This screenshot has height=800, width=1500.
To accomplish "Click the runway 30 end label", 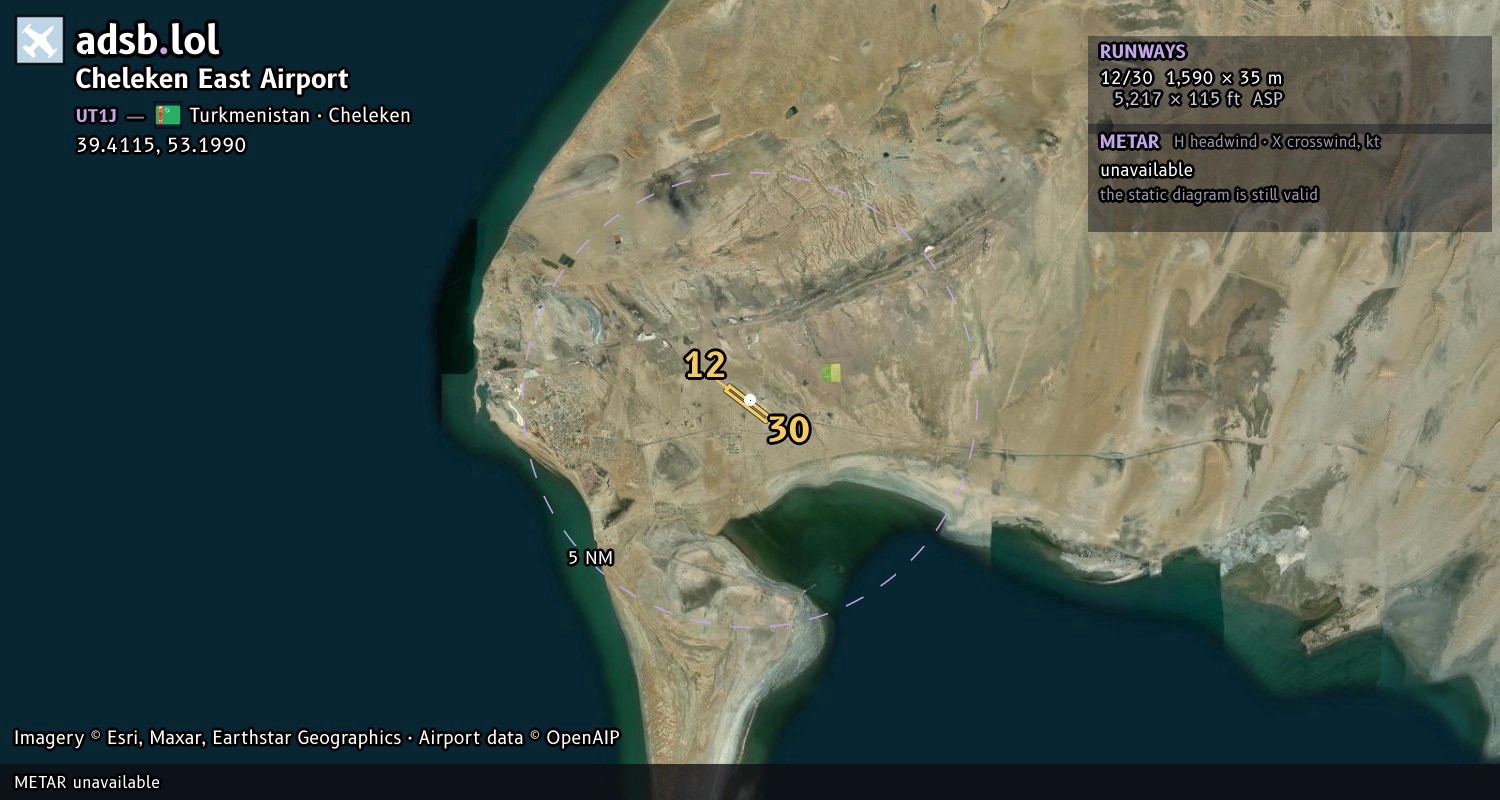I will pyautogui.click(x=788, y=430).
